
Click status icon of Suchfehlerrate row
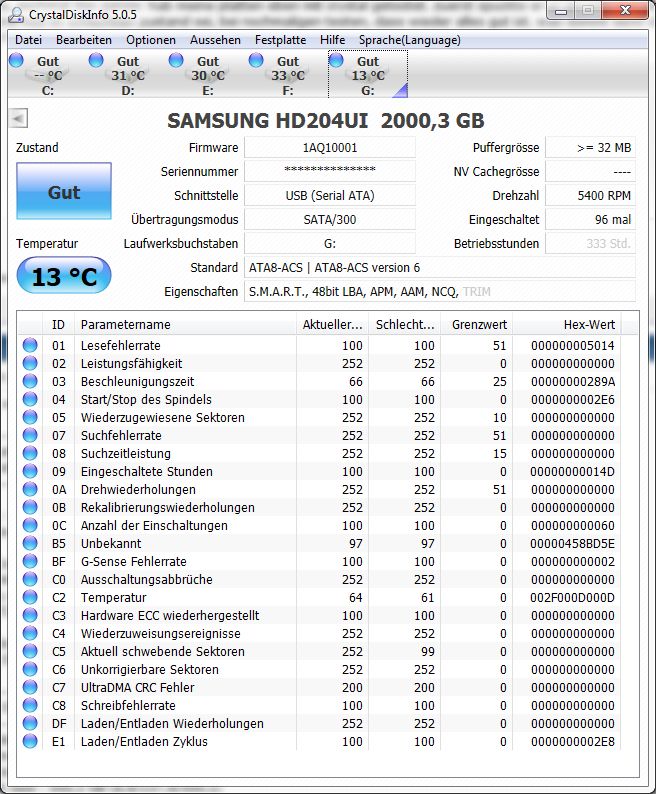(x=30, y=435)
